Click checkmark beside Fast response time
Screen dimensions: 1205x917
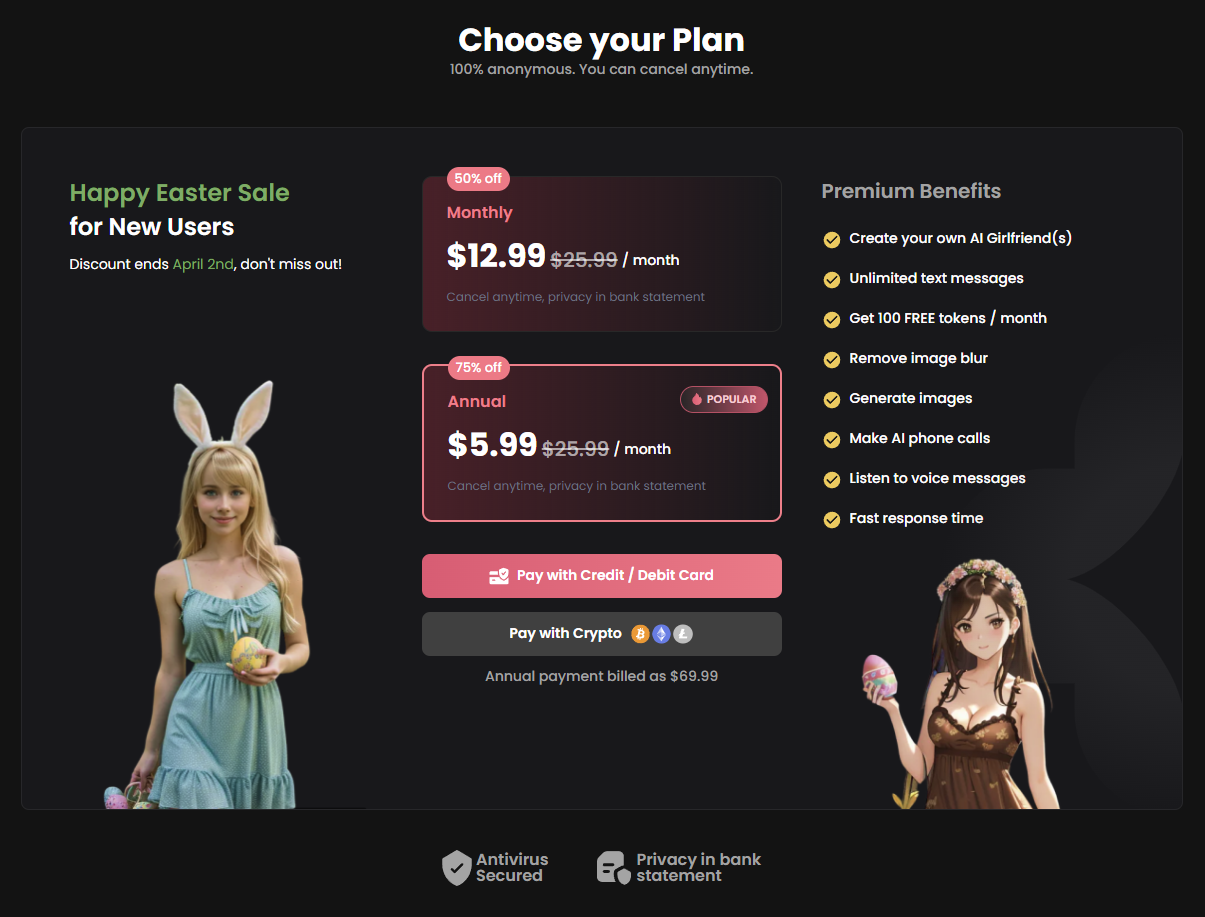coord(831,519)
